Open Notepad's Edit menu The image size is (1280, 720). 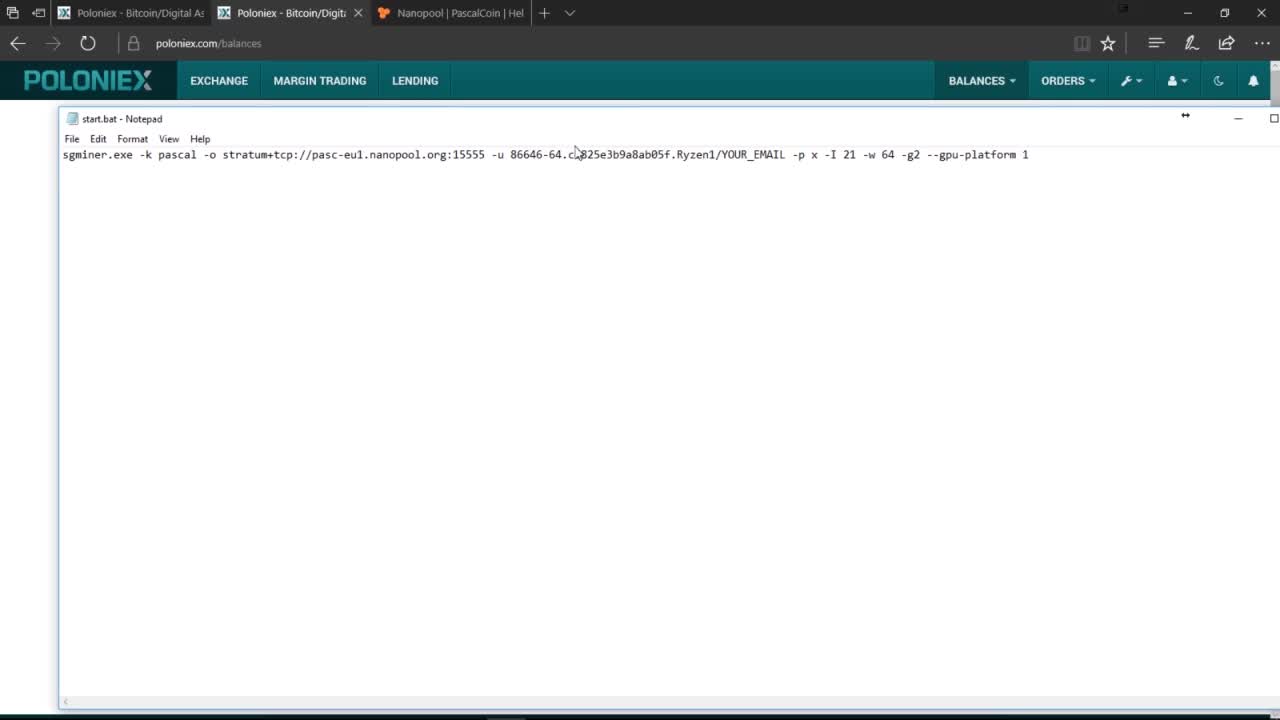98,139
